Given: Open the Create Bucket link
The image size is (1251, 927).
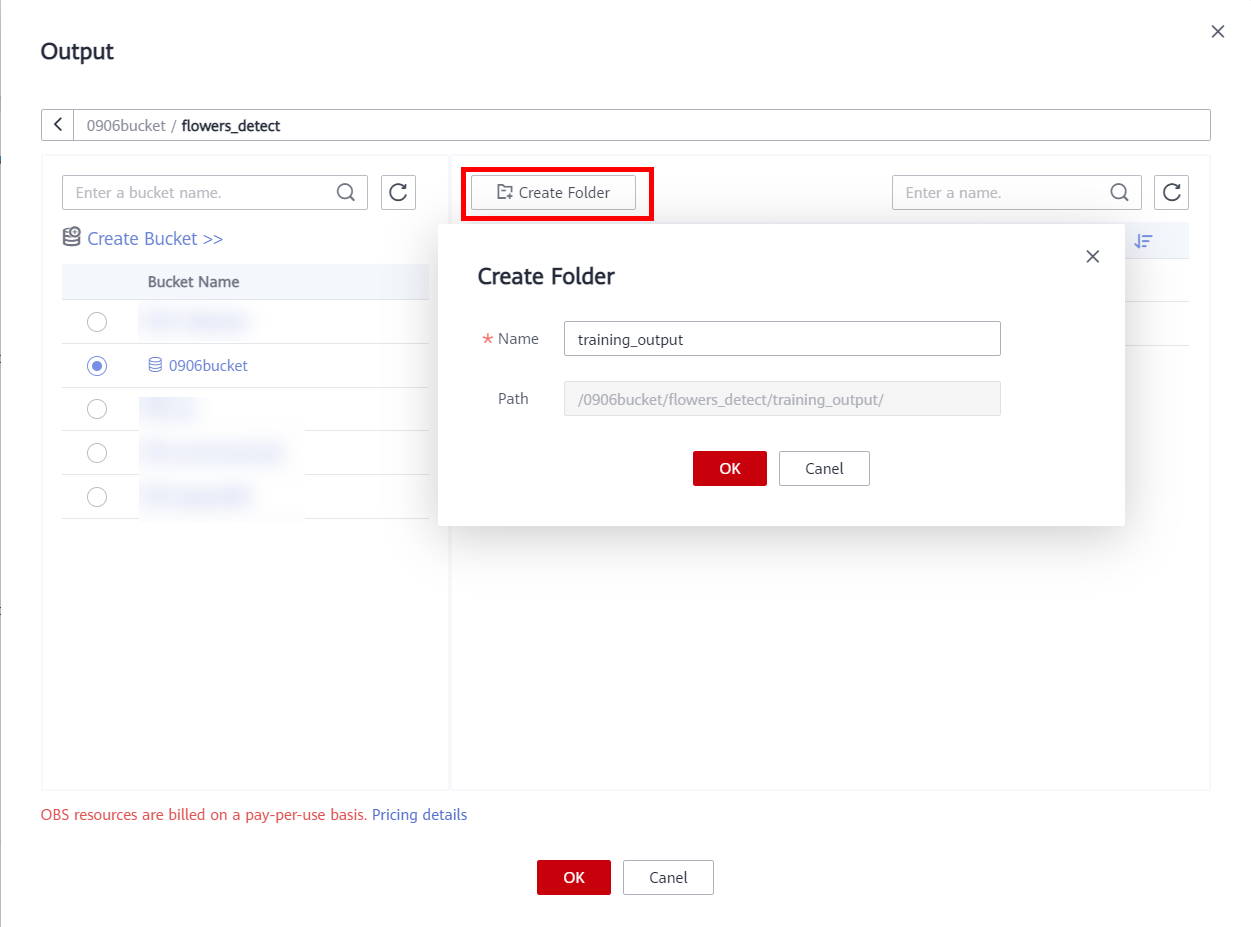Looking at the screenshot, I should coord(154,239).
